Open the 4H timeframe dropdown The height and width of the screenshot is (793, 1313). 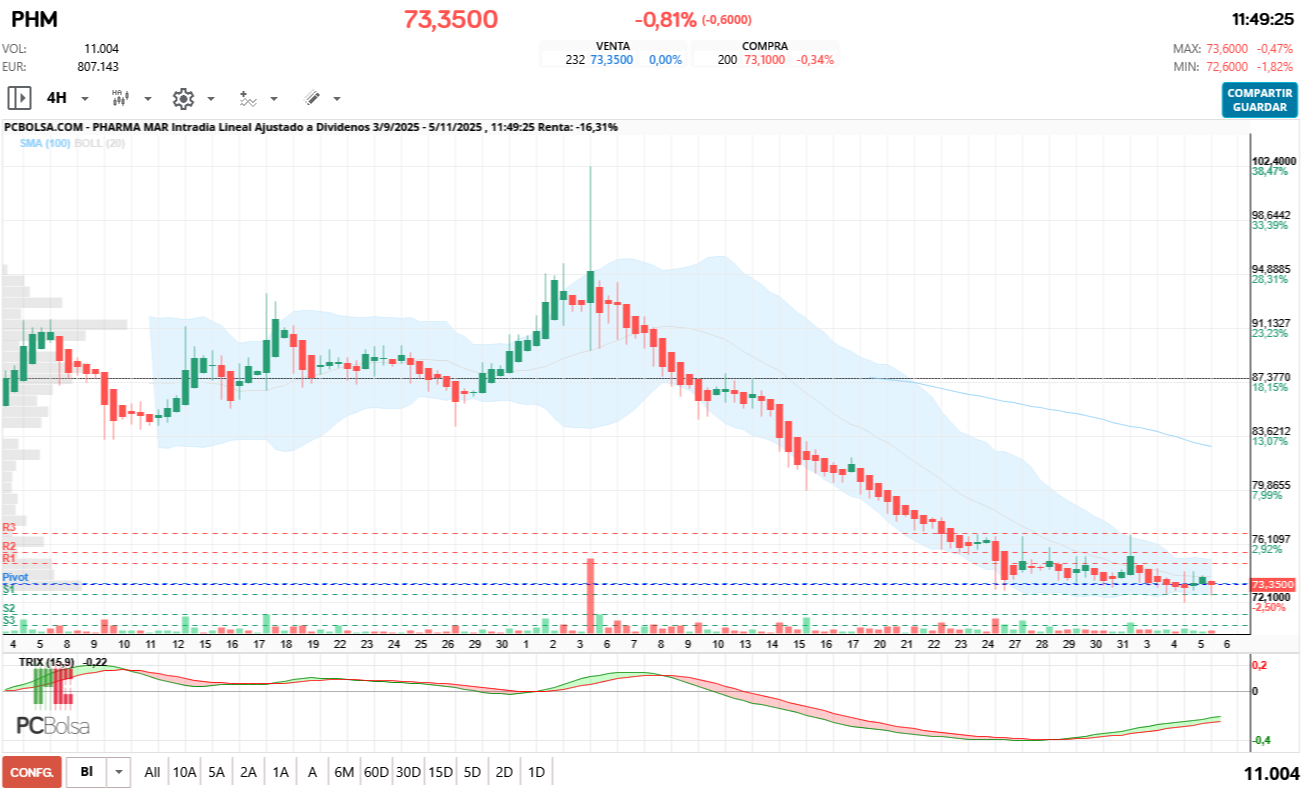click(84, 97)
